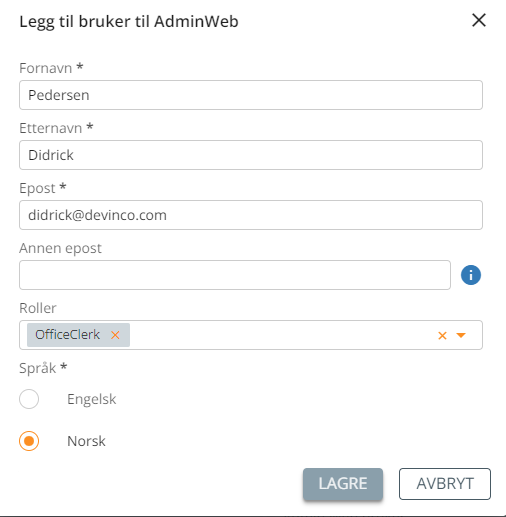
Task: Click the Roller field label
Action: click(x=38, y=308)
